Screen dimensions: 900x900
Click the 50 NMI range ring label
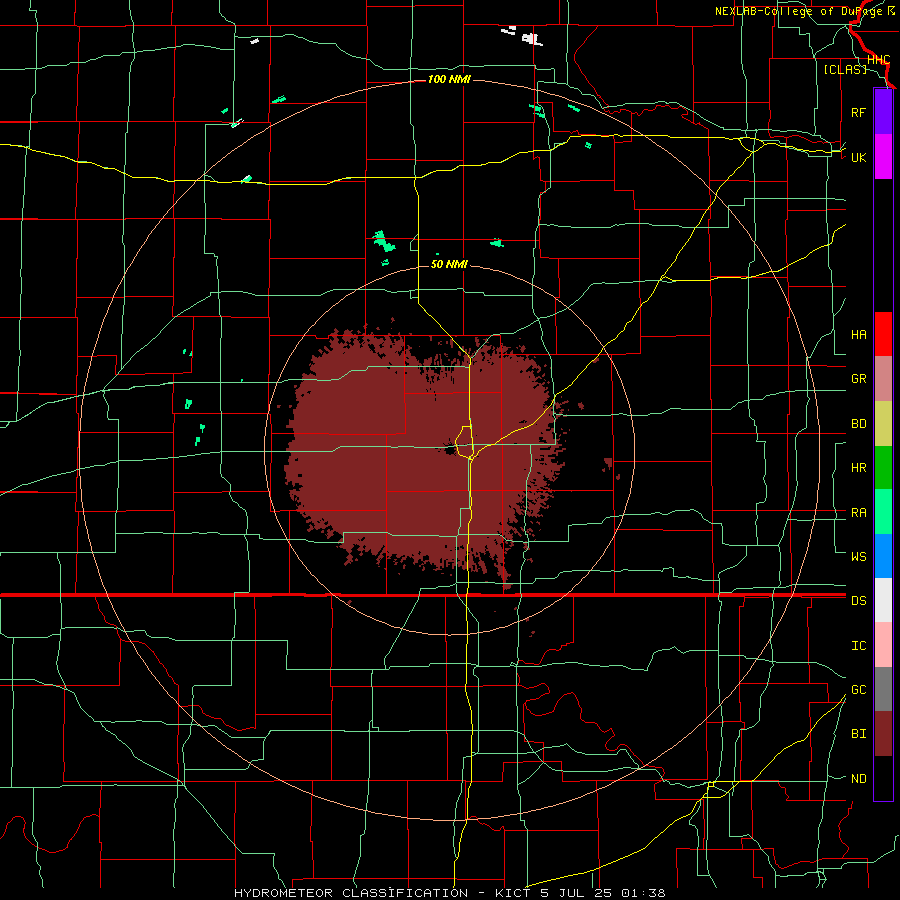[449, 264]
